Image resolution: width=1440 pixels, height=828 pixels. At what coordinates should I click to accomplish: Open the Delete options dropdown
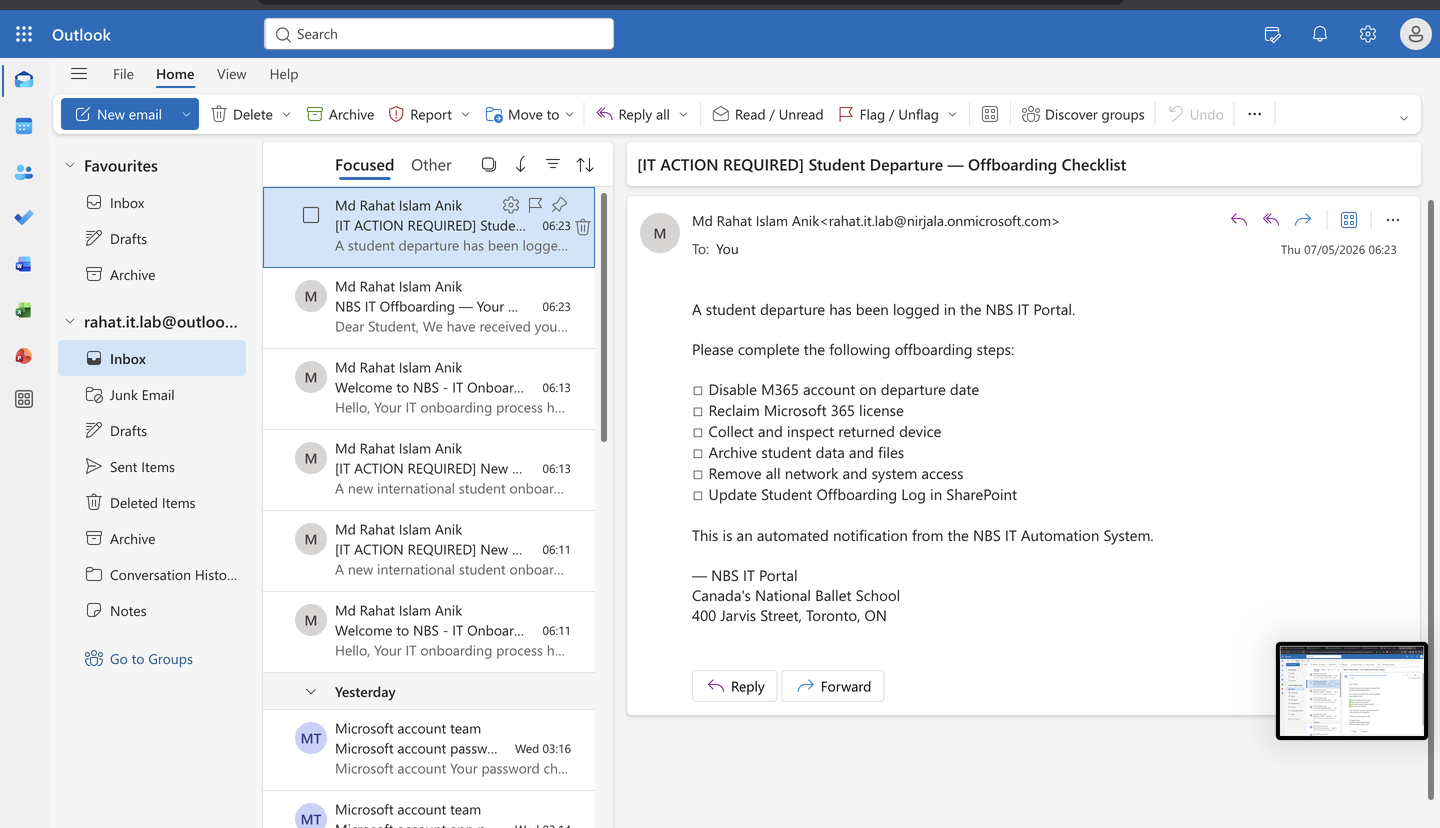tap(286, 114)
